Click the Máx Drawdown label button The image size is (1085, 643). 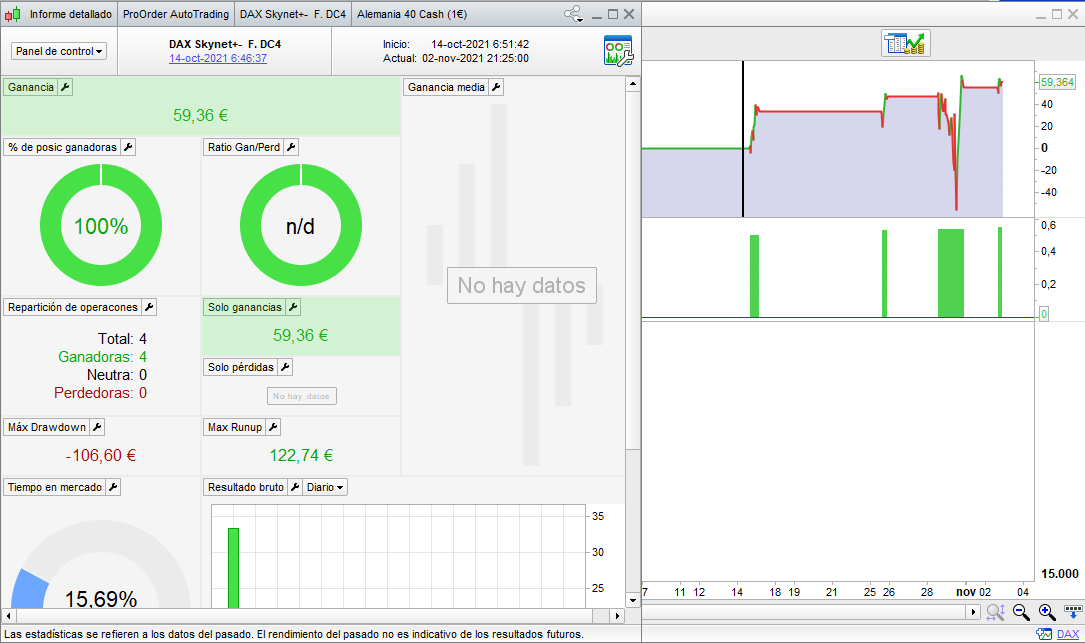pos(47,428)
